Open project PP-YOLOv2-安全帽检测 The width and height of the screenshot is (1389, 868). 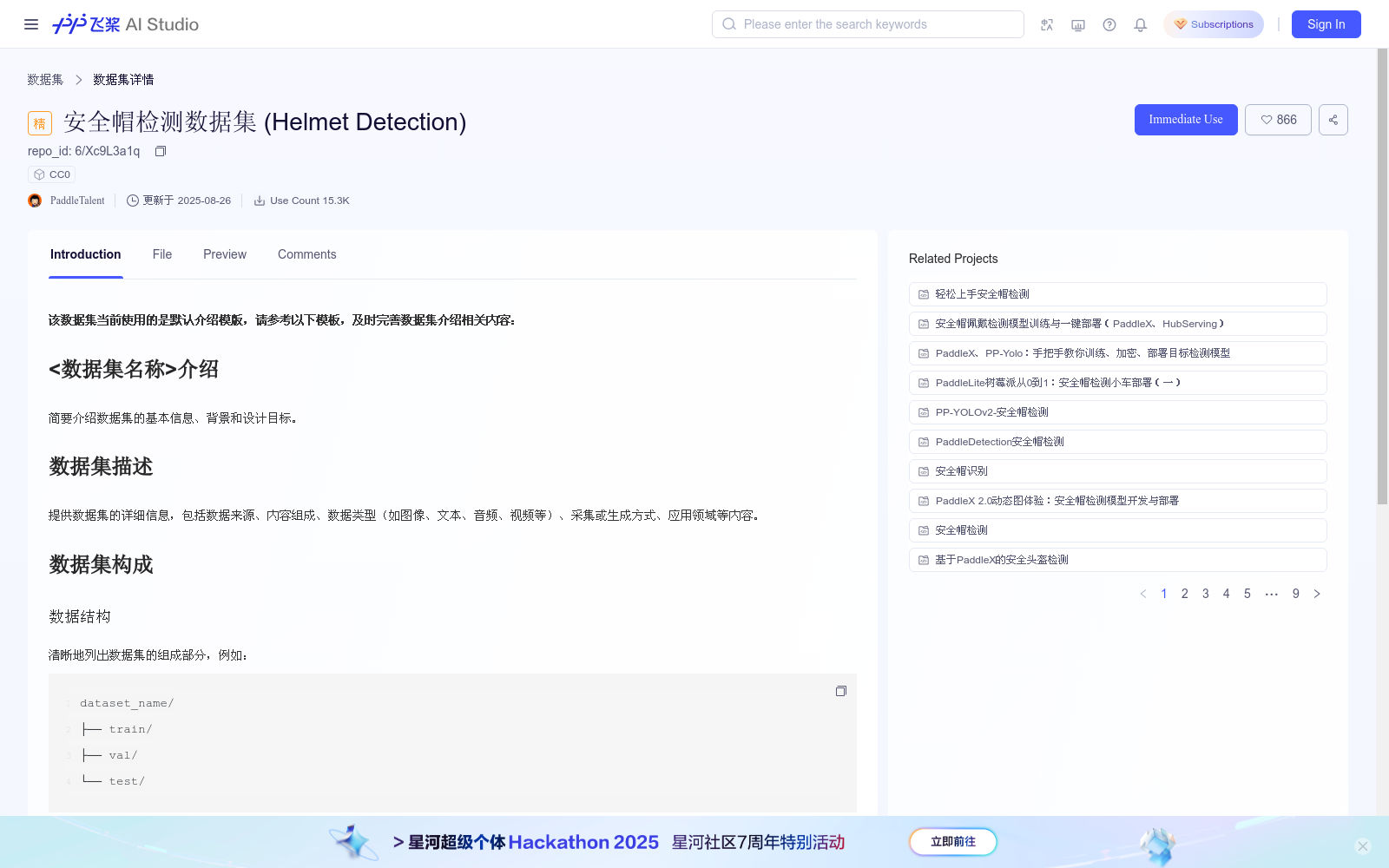coord(1118,412)
